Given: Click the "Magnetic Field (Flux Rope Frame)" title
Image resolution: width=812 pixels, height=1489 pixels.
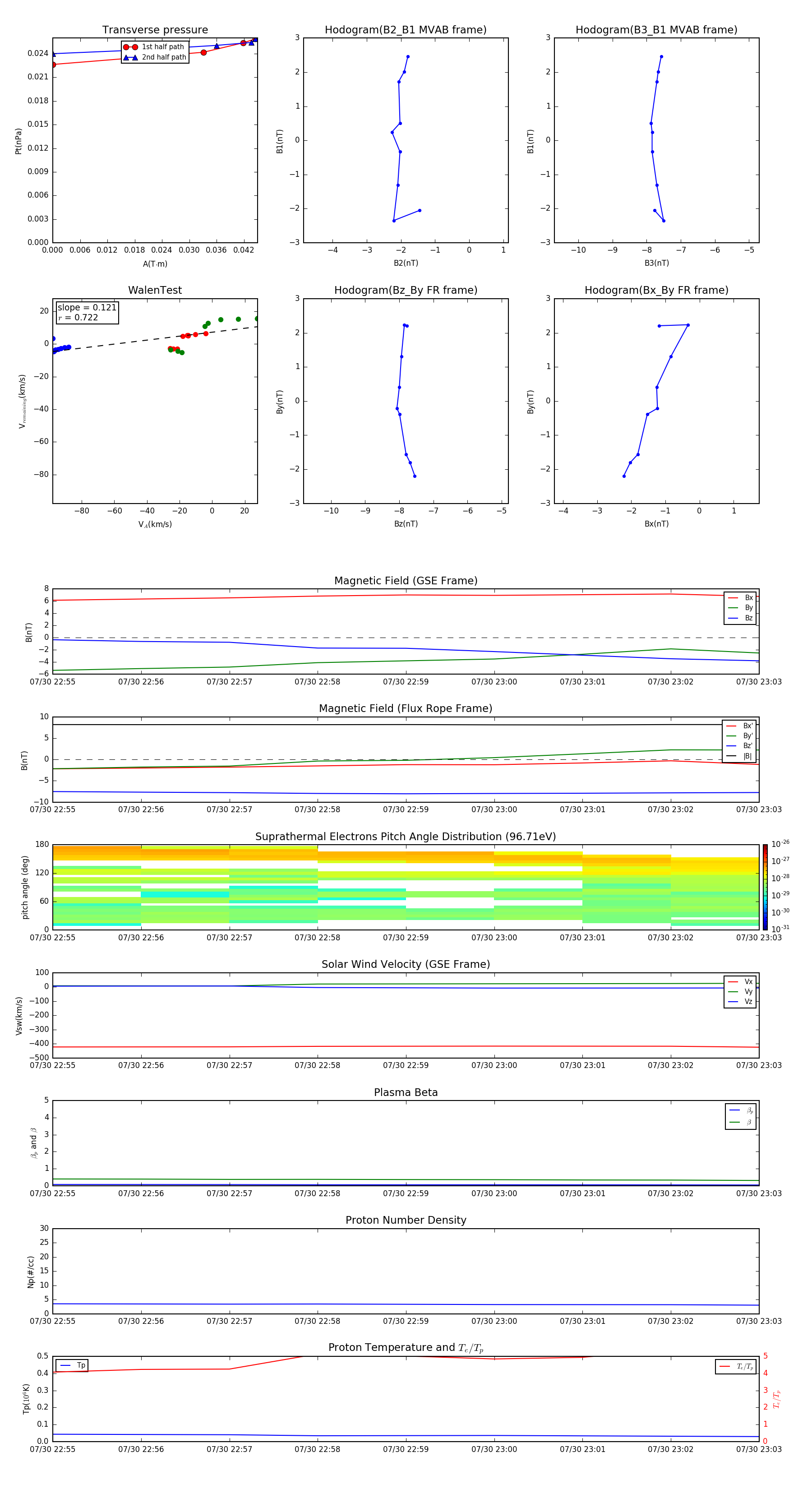Looking at the screenshot, I should (x=406, y=709).
